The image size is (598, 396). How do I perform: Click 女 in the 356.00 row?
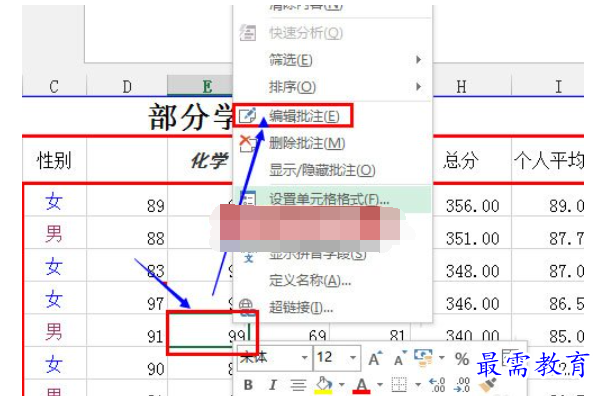54,201
